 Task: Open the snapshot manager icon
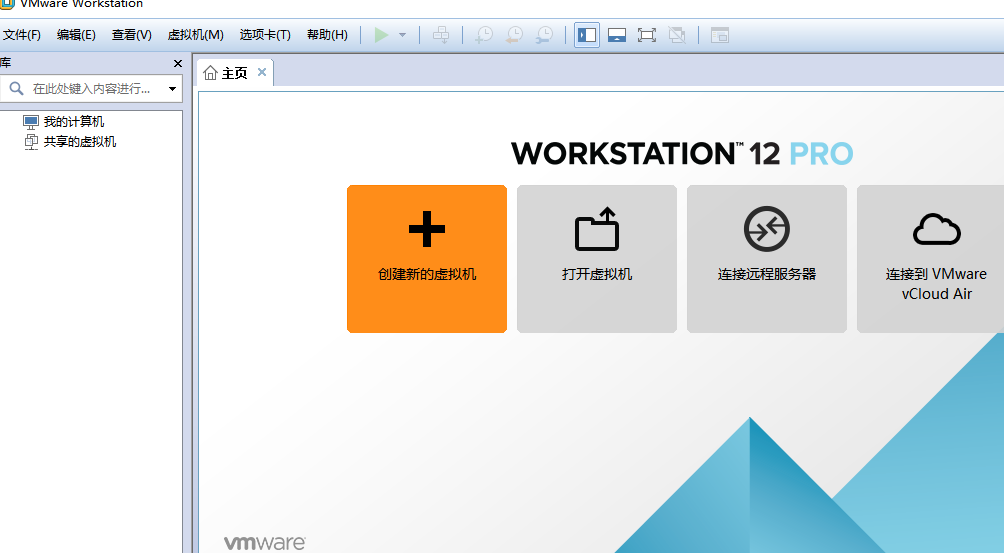(x=544, y=35)
